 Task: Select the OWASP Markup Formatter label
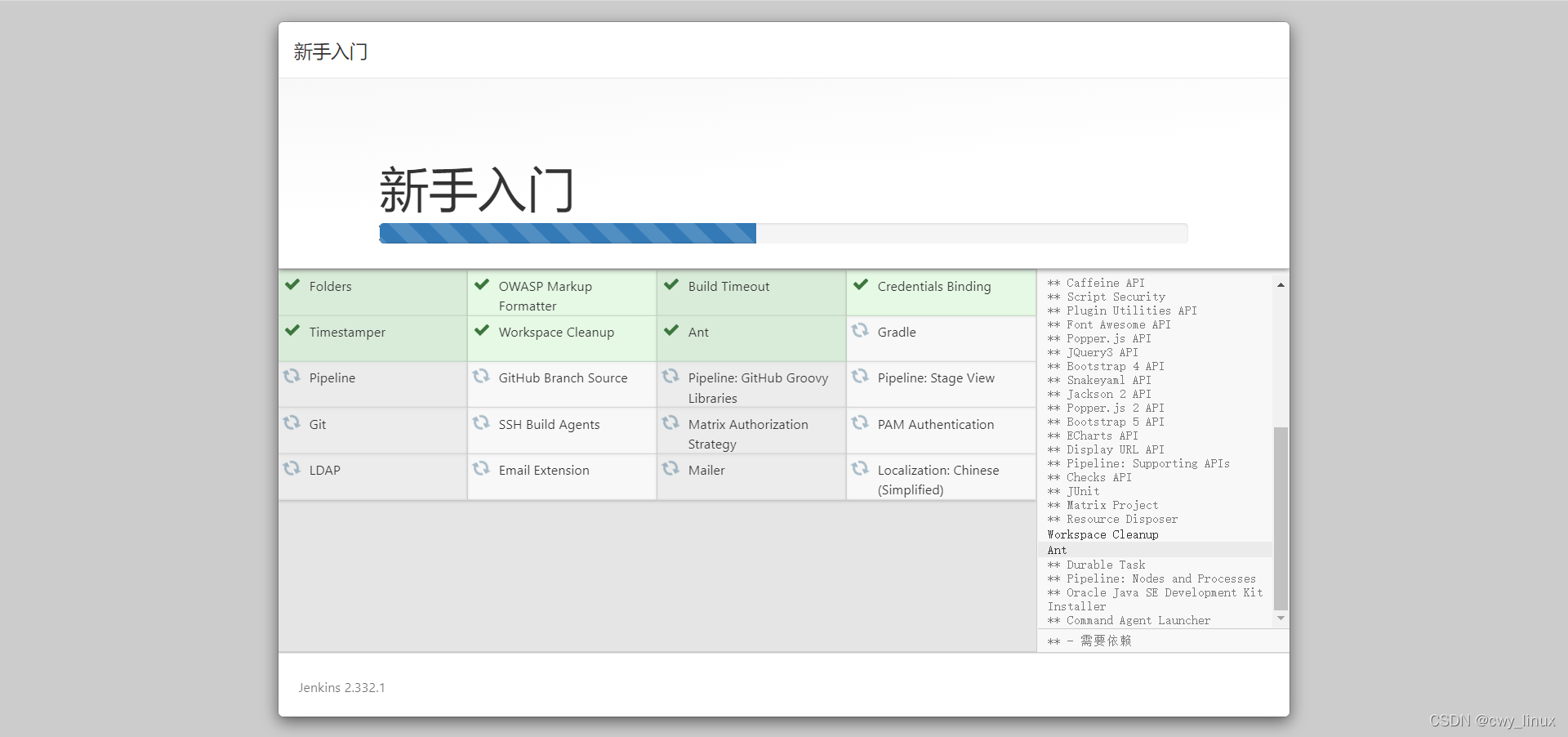[546, 297]
